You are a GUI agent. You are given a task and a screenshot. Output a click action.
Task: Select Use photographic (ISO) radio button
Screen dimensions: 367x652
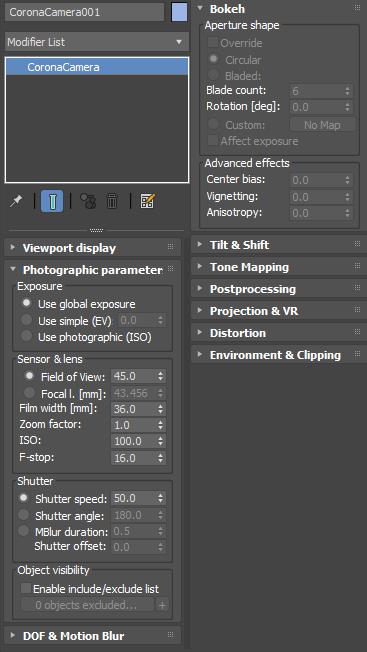pyautogui.click(x=27, y=336)
